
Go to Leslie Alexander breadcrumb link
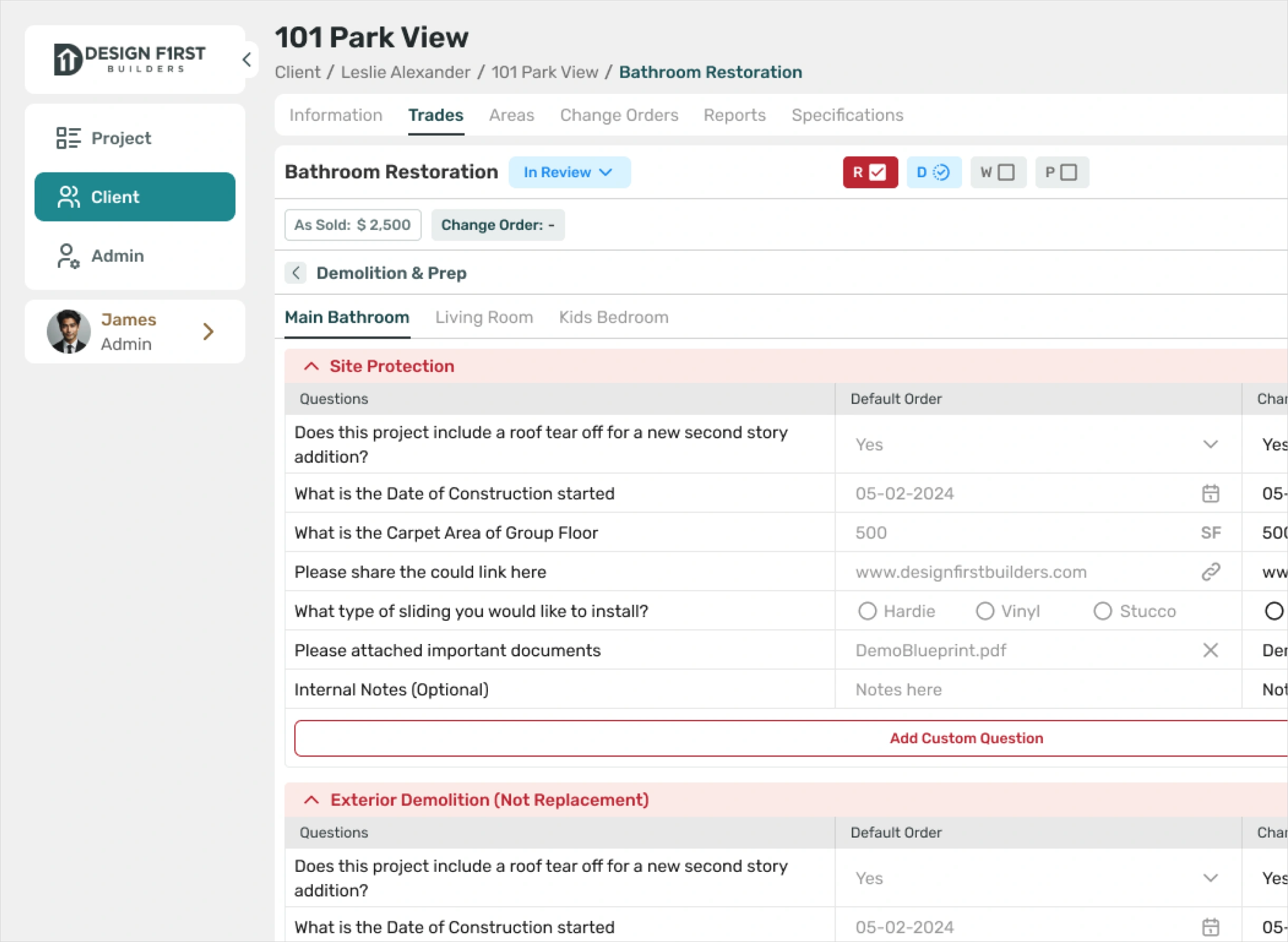coord(406,72)
